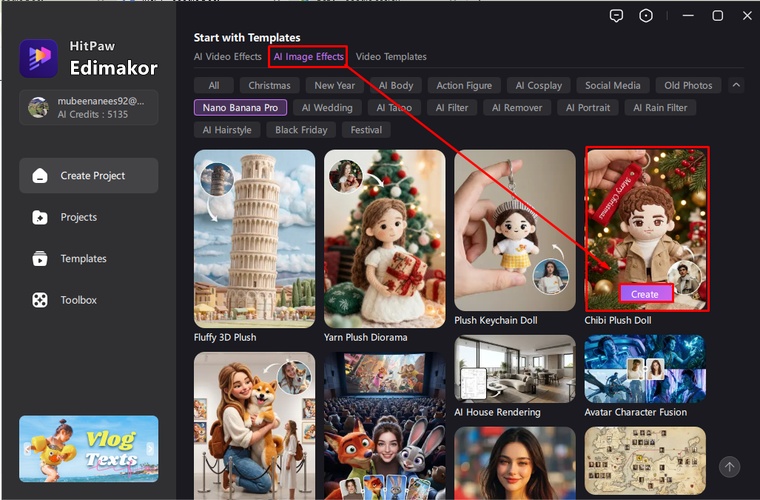Open the Projects sidebar item
The height and width of the screenshot is (500, 760).
click(x=89, y=217)
